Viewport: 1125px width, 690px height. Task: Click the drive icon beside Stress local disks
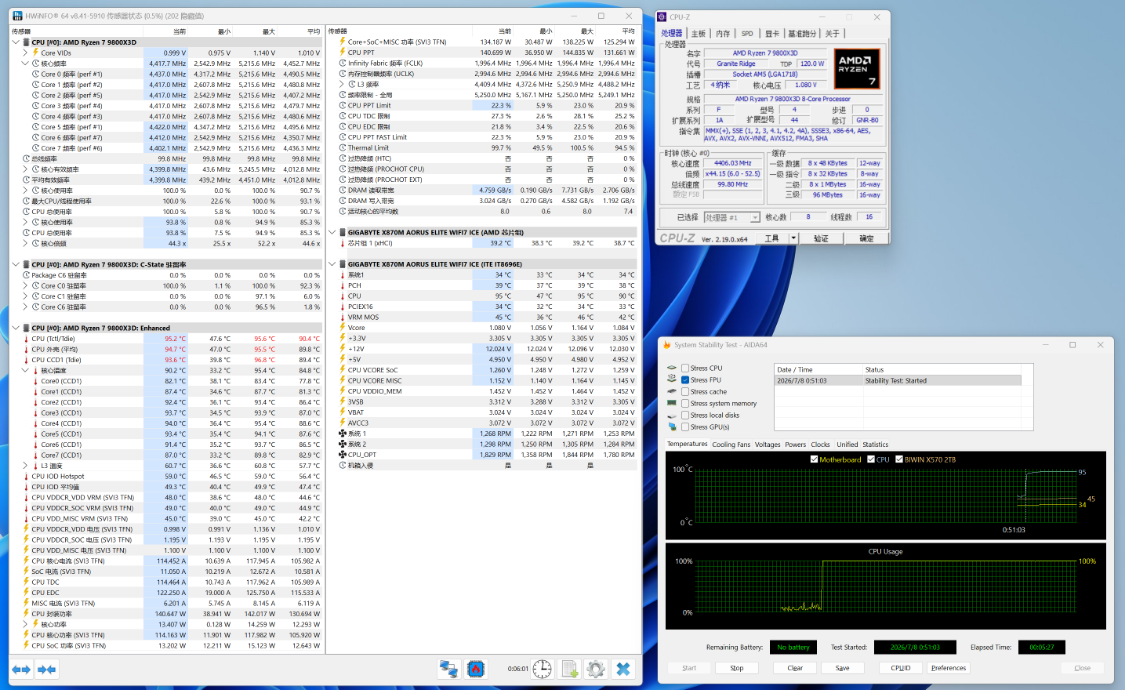[x=672, y=415]
